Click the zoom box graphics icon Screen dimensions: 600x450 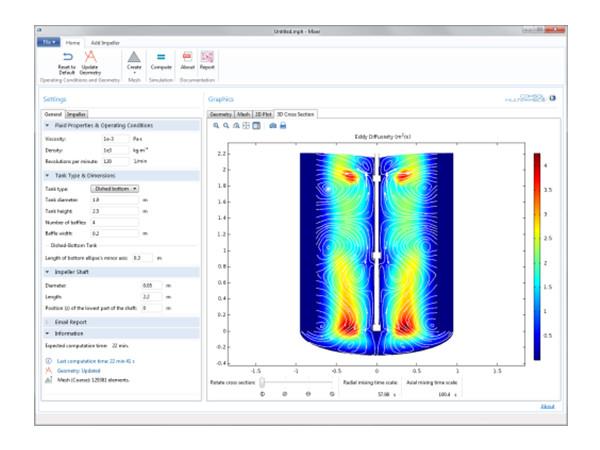(x=236, y=126)
